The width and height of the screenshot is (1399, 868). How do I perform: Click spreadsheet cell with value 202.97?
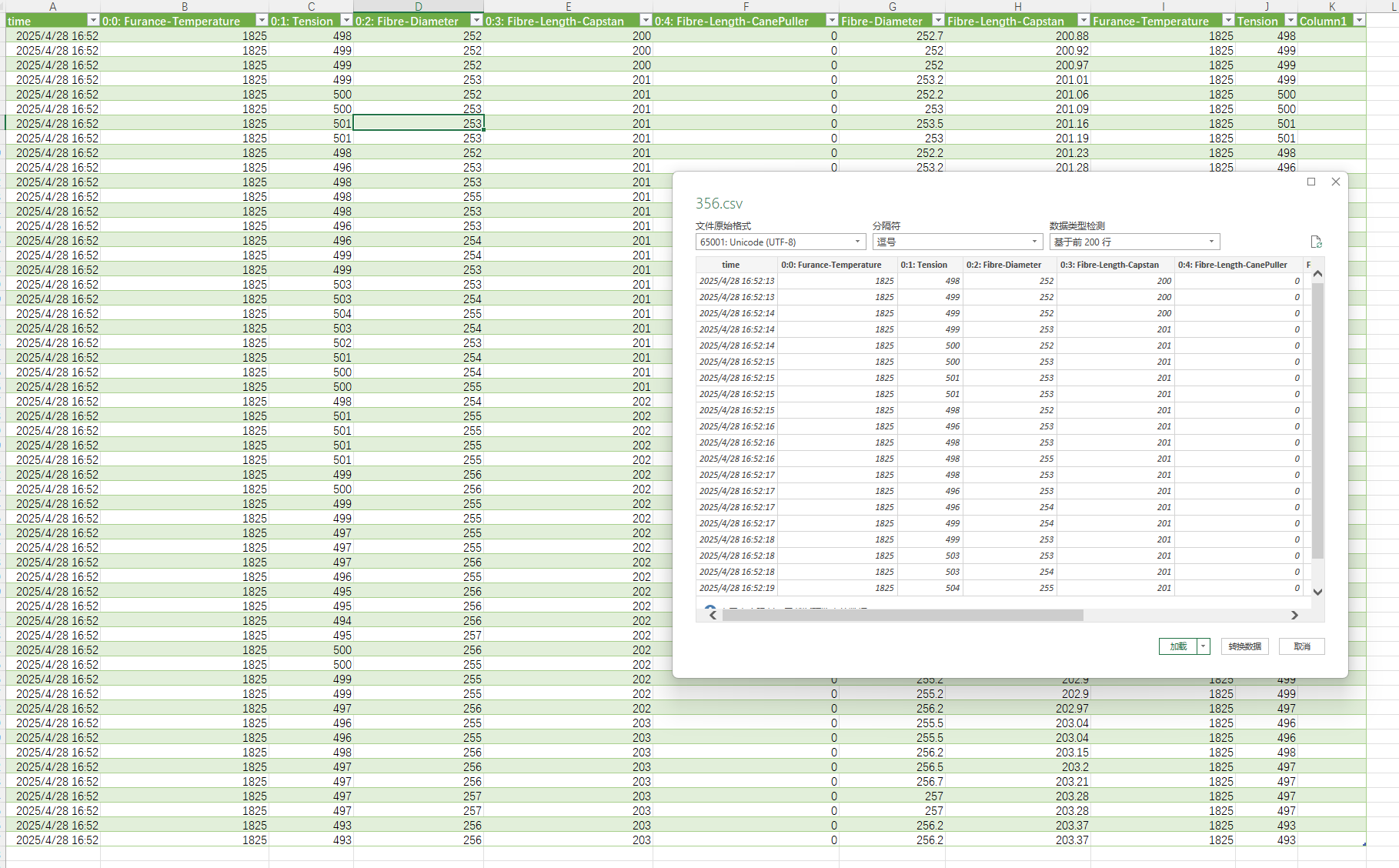click(1017, 709)
